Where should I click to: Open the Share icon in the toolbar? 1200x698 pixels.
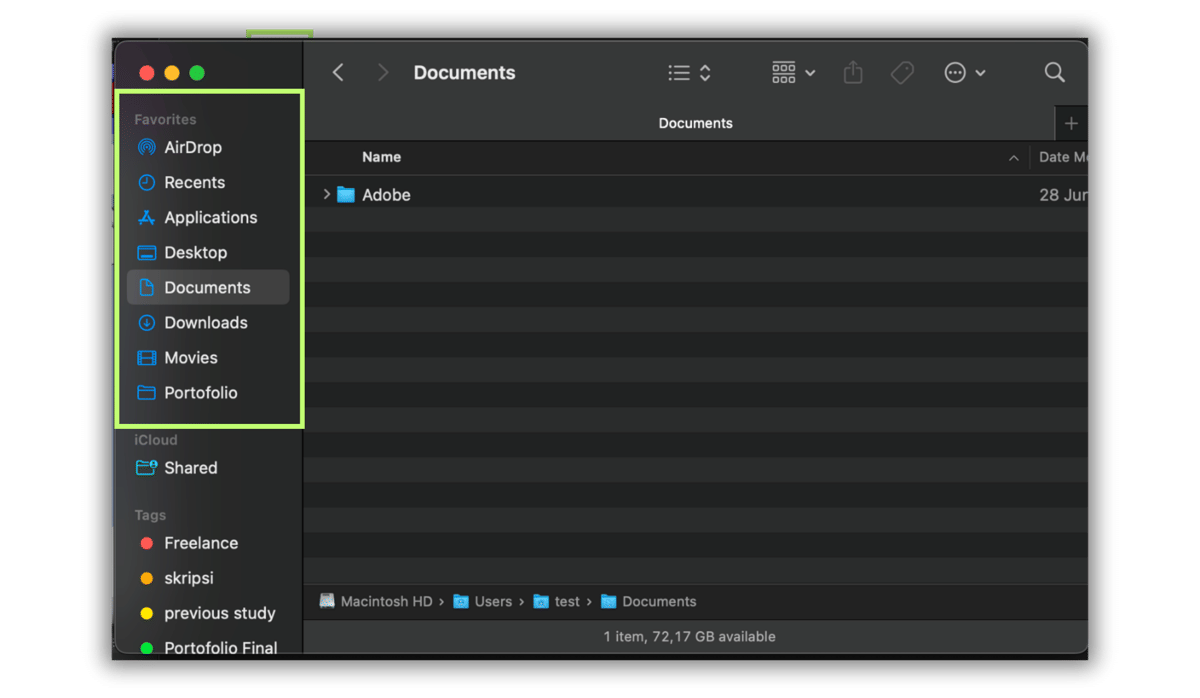pos(852,72)
